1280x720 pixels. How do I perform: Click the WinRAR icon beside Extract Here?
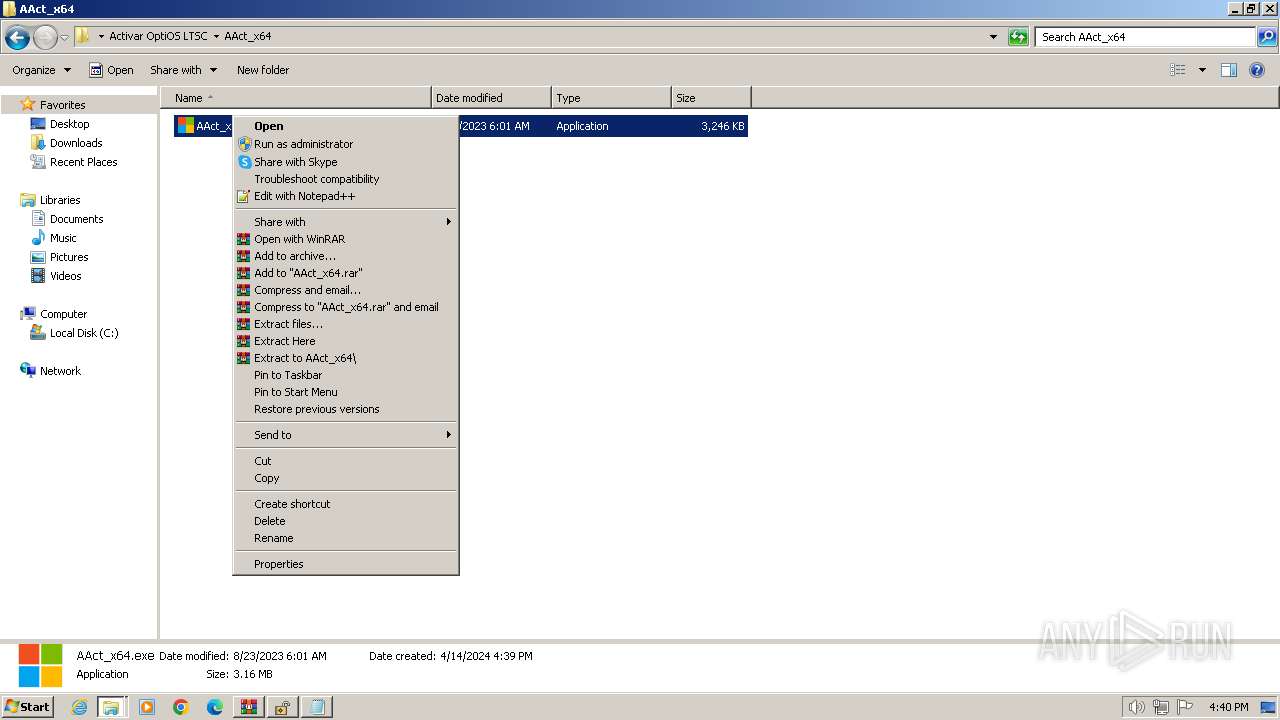(243, 341)
